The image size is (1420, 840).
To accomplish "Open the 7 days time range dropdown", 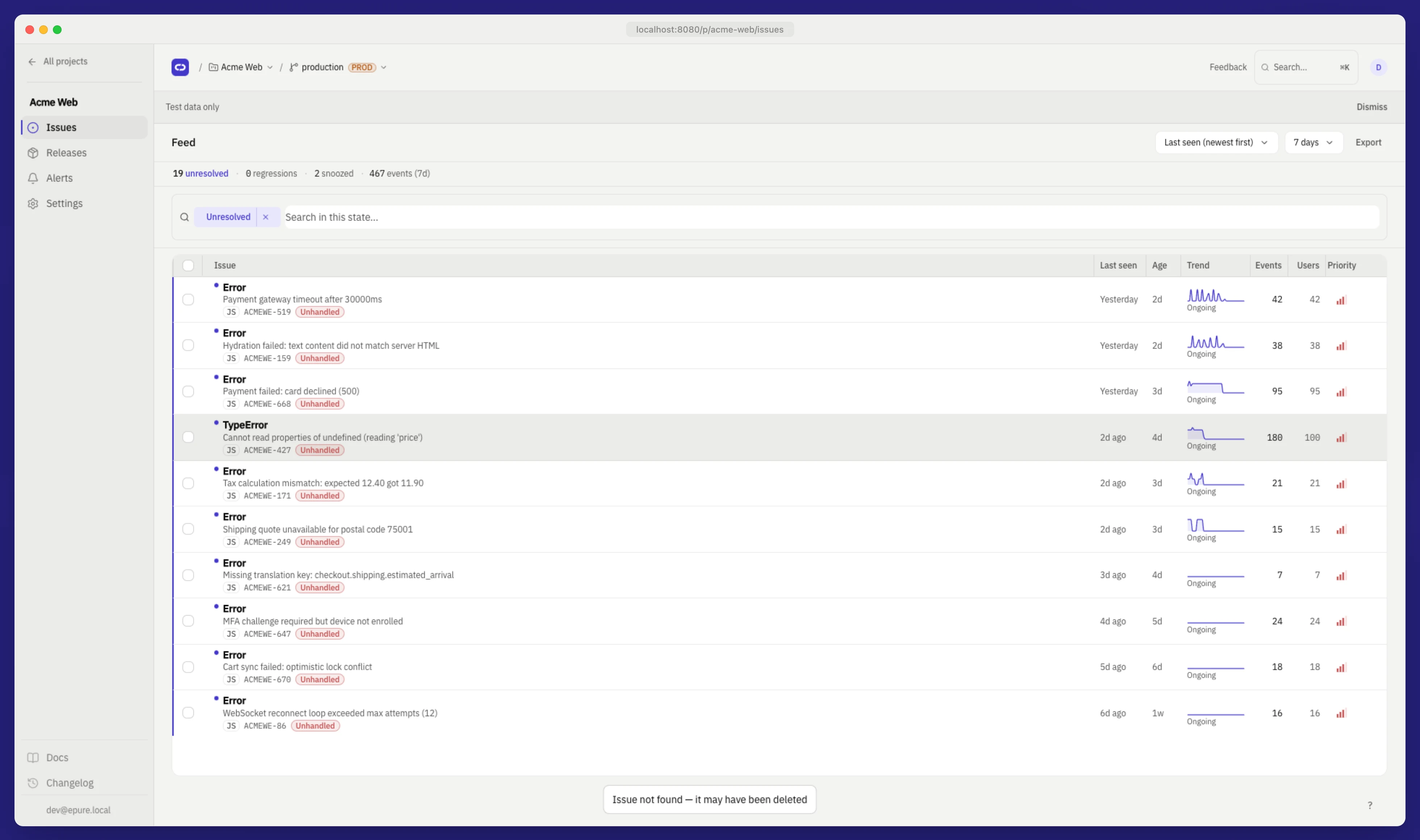I will point(1313,143).
